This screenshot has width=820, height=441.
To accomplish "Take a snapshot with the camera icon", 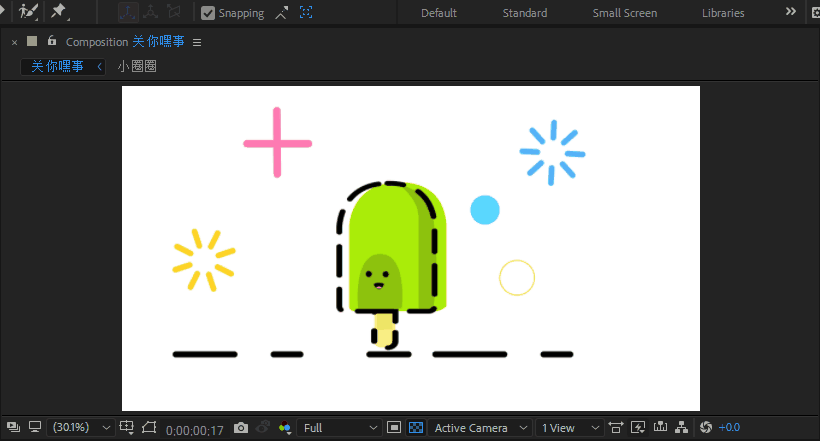I will point(241,428).
